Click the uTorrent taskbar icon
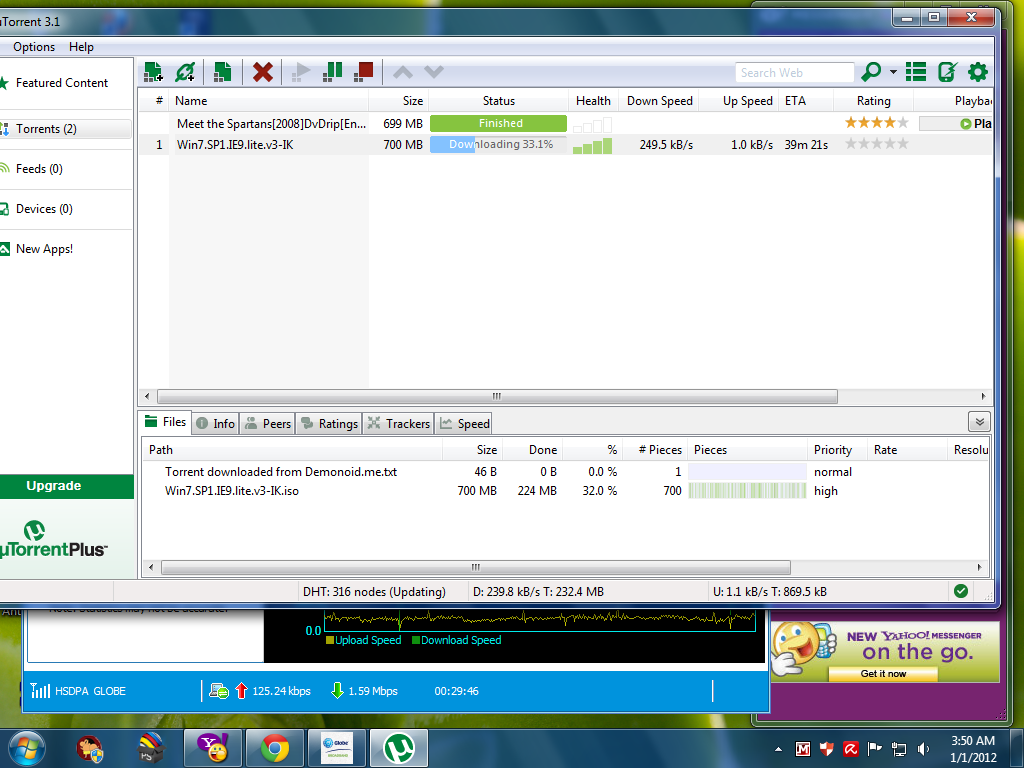 click(x=398, y=748)
